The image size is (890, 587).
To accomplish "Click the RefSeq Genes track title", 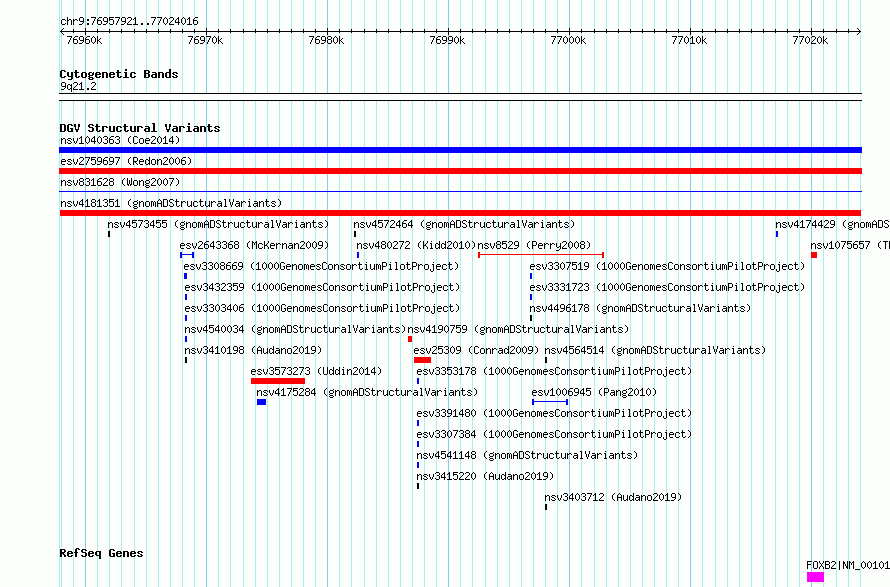I will click(x=101, y=554).
